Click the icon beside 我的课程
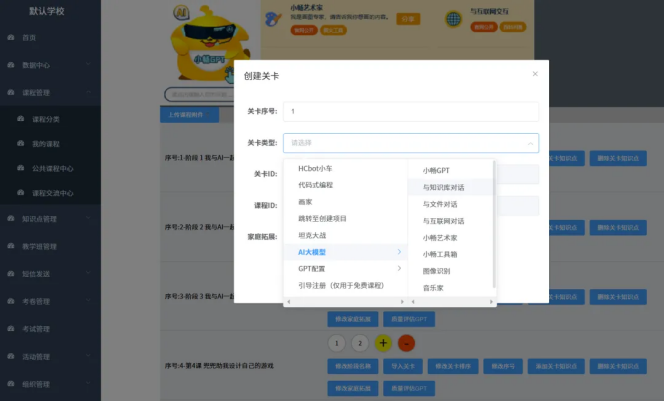Viewport: 665px width, 402px height. (20, 143)
